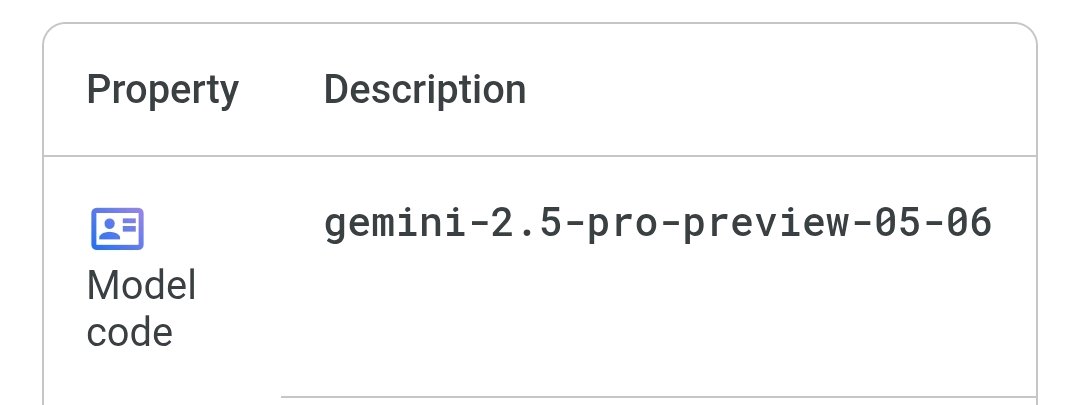This screenshot has width=1080, height=405.
Task: Select the Description column header
Action: (425, 90)
